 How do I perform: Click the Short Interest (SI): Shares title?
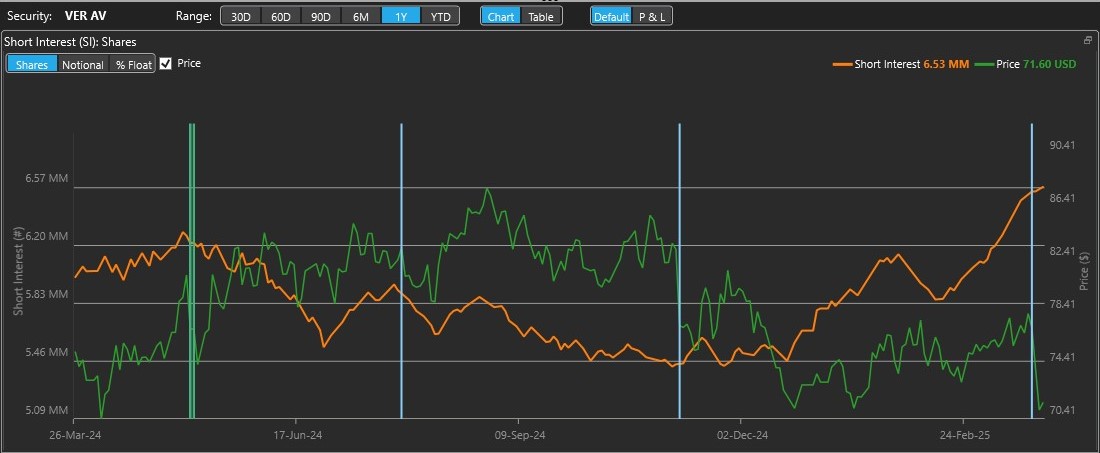[70, 42]
